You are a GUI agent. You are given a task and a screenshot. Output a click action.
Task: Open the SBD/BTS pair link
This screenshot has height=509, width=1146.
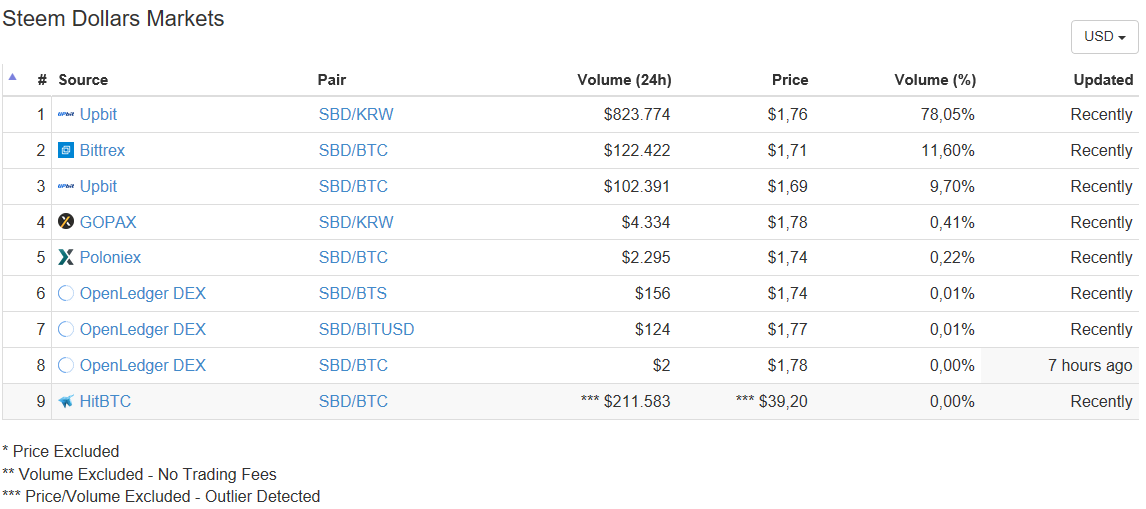[x=353, y=294]
